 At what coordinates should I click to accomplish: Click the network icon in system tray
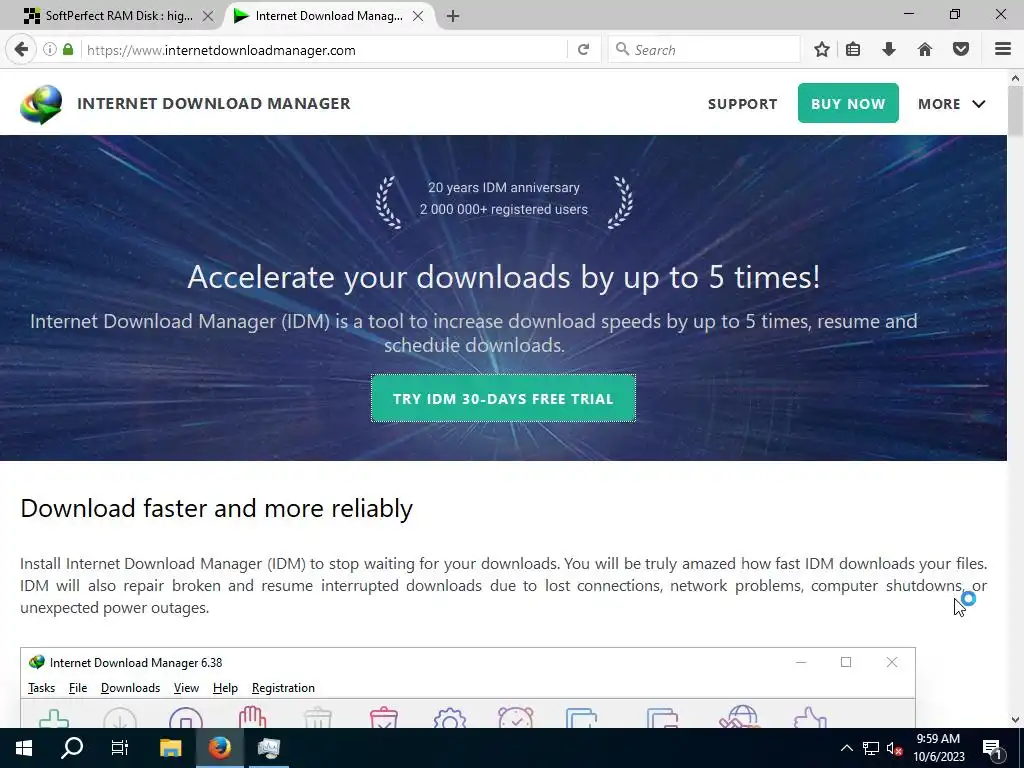click(x=871, y=748)
